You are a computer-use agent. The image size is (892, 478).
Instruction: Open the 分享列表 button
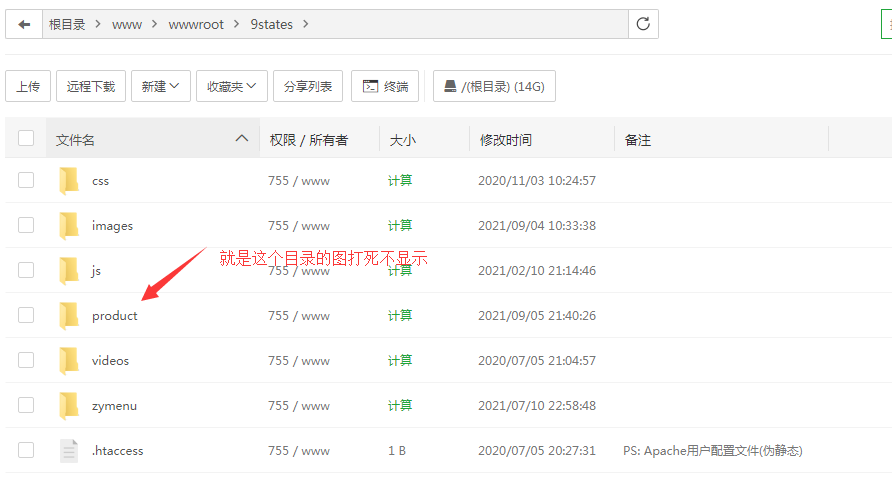(x=308, y=86)
